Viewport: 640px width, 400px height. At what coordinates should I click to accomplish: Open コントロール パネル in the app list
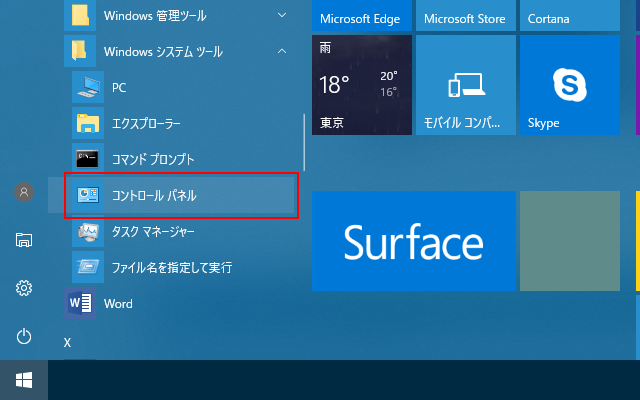179,195
